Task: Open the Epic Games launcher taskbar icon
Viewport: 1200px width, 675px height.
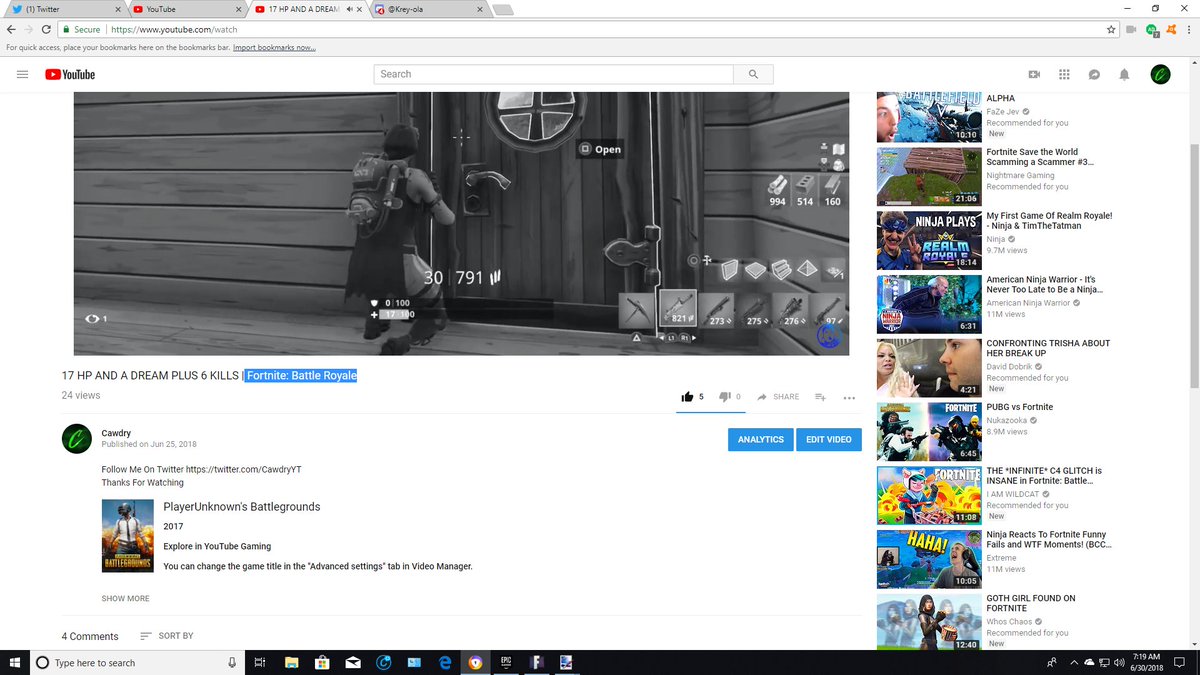Action: click(x=506, y=662)
